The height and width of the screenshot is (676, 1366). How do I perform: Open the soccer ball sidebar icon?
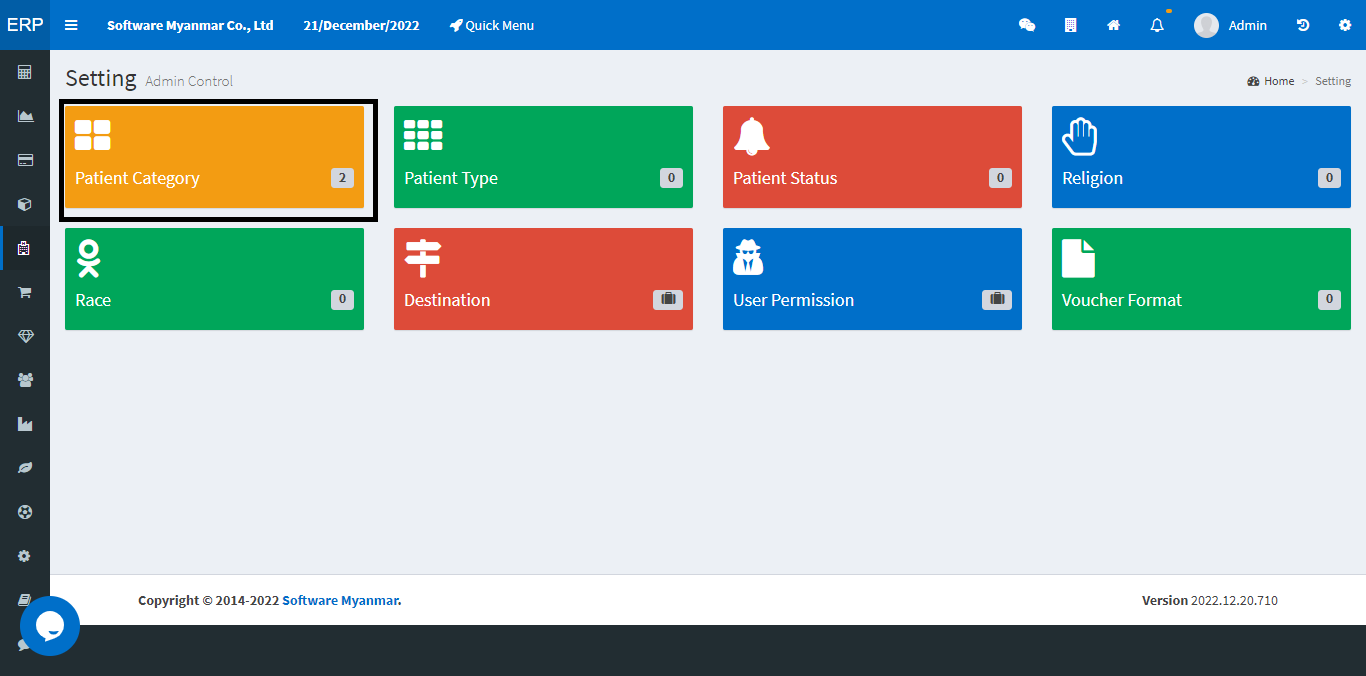coord(25,512)
